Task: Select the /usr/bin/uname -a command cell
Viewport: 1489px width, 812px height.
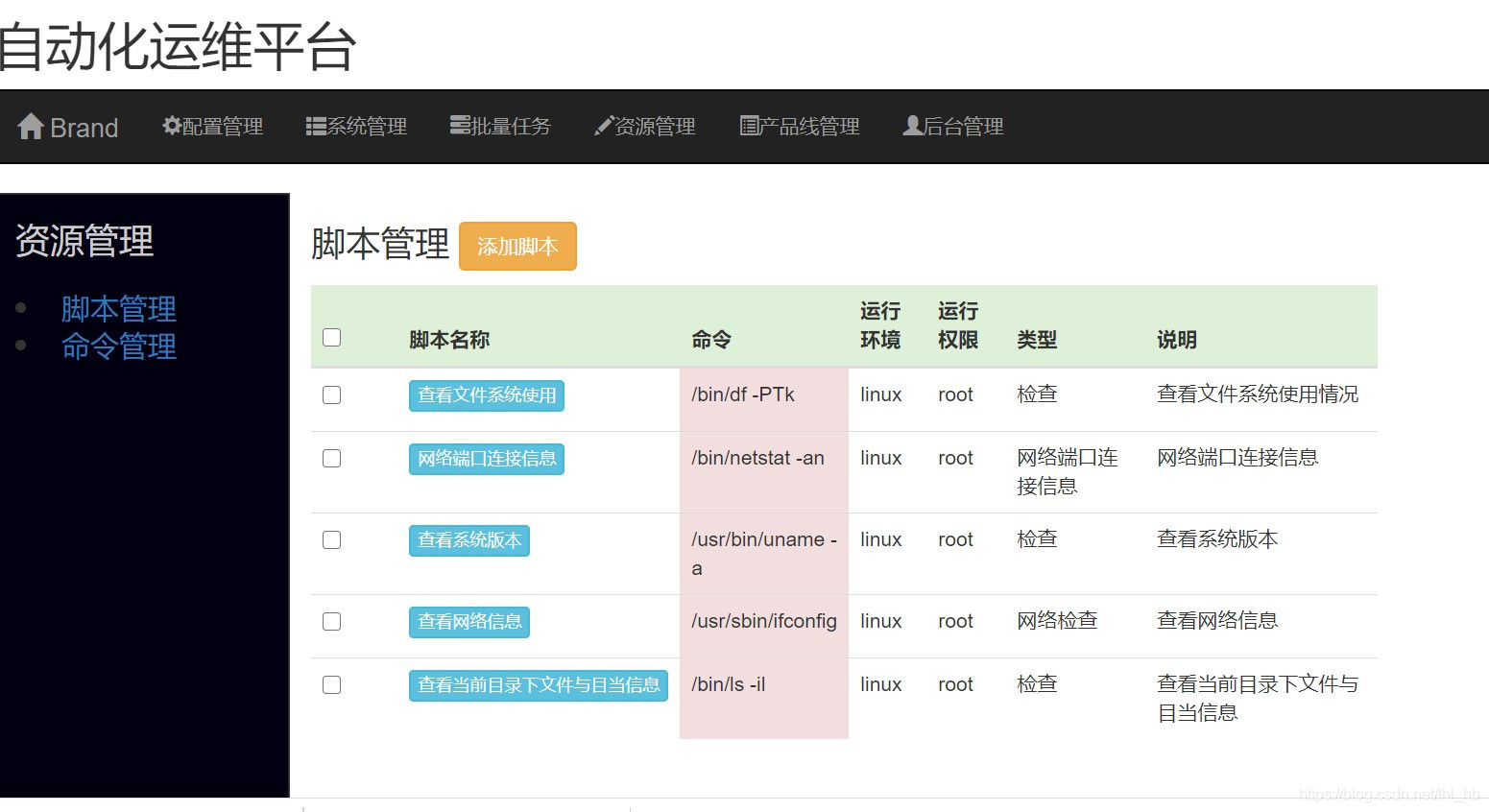Action: (764, 554)
